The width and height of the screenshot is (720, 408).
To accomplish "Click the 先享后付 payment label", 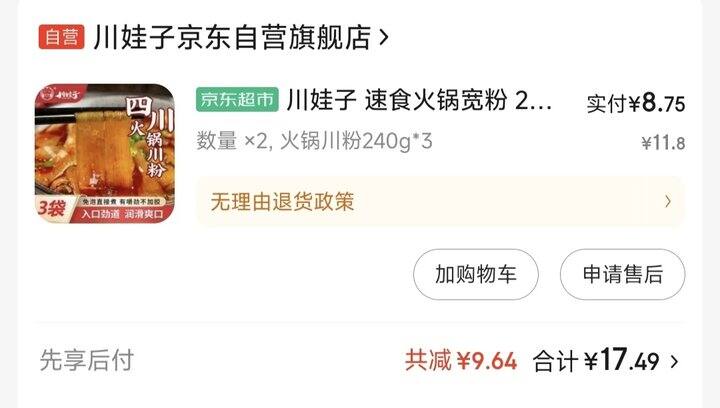I will coord(87,360).
